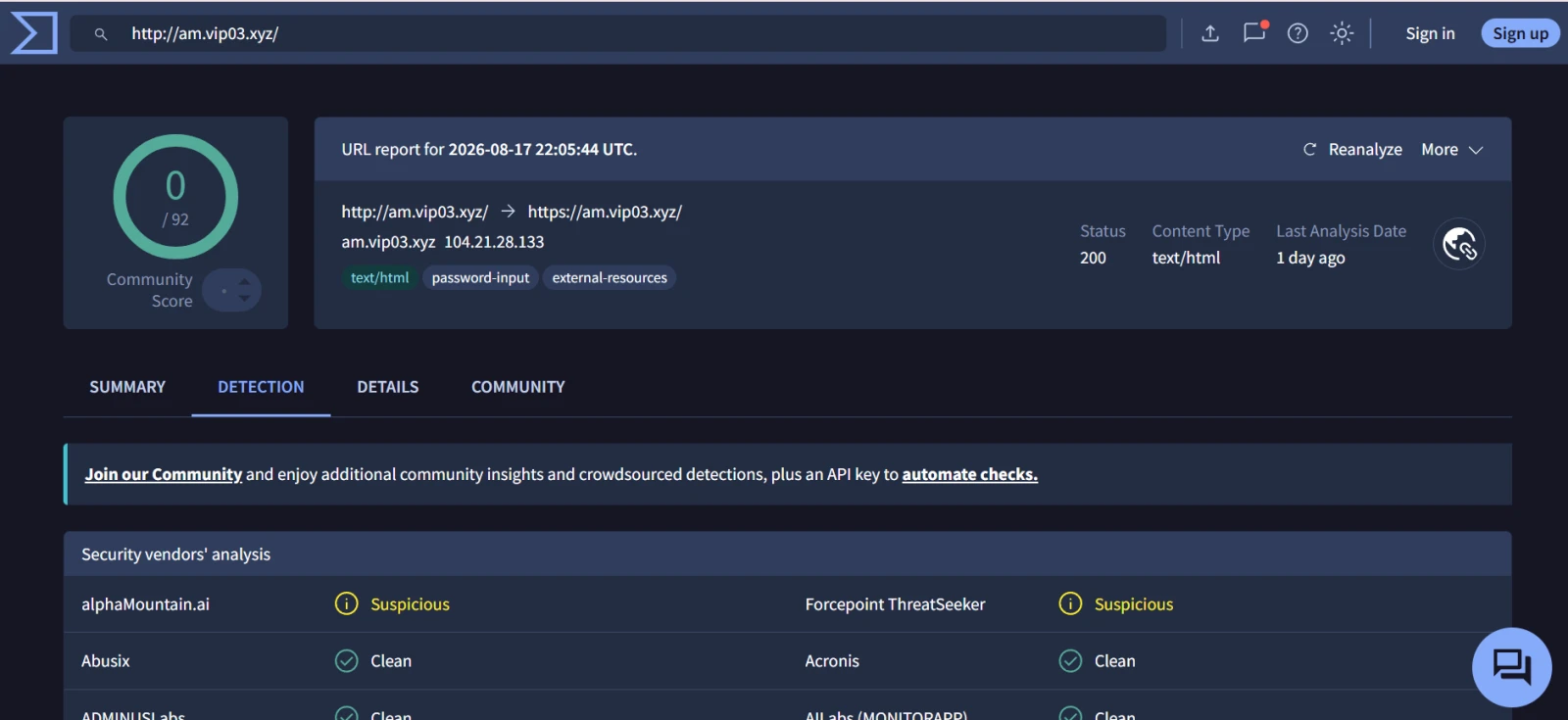
Task: Click the Acronis Clean check icon
Action: coord(1070,661)
